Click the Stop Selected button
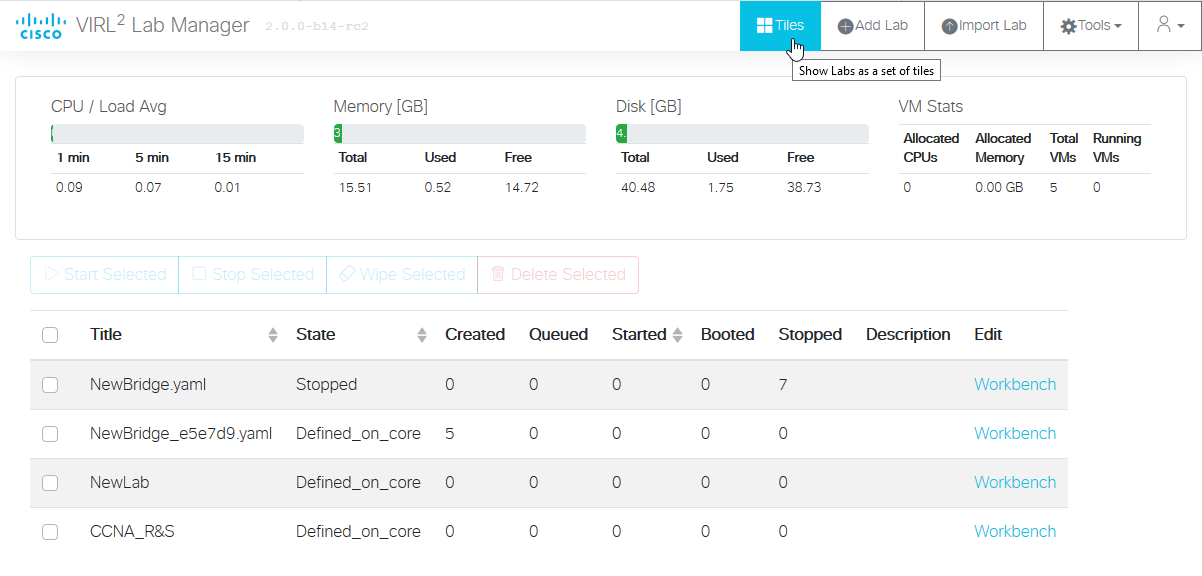Screen dimensions: 1202x576 coord(253,274)
